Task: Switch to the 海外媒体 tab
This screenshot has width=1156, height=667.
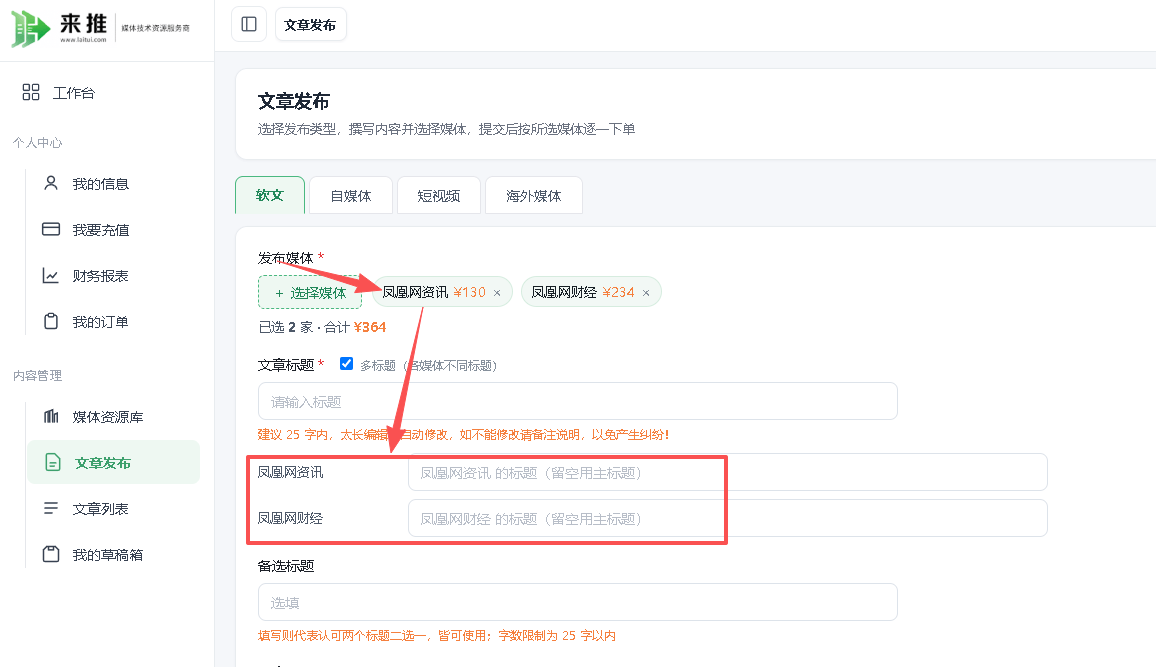Action: pos(534,195)
